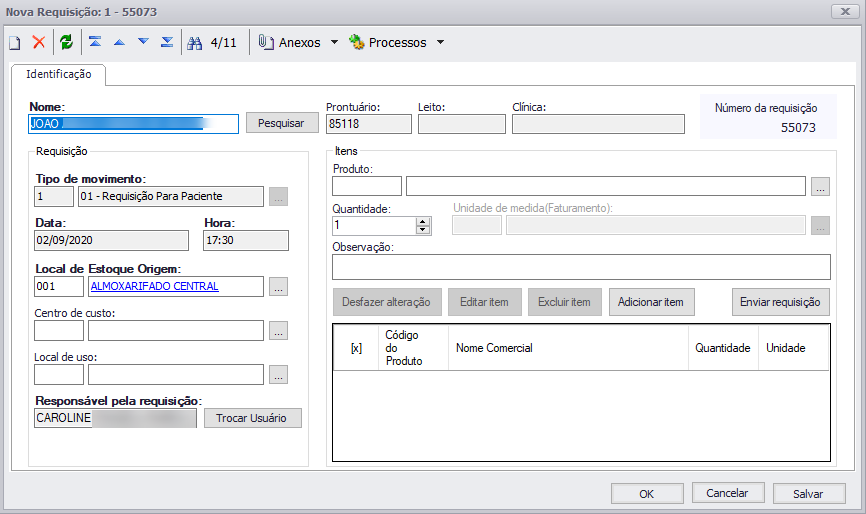
Task: Select the Identificação tab
Action: point(59,75)
